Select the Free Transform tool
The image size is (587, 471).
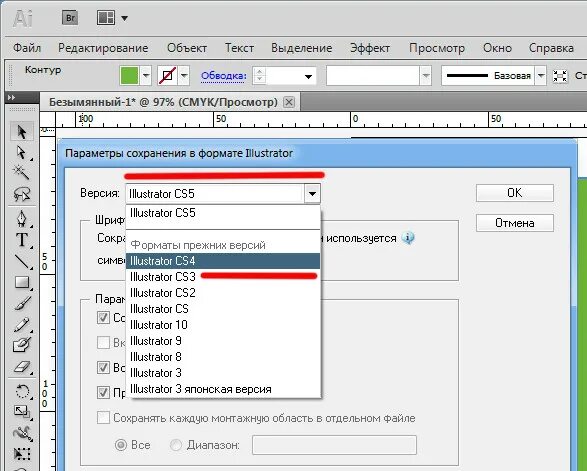[21, 454]
